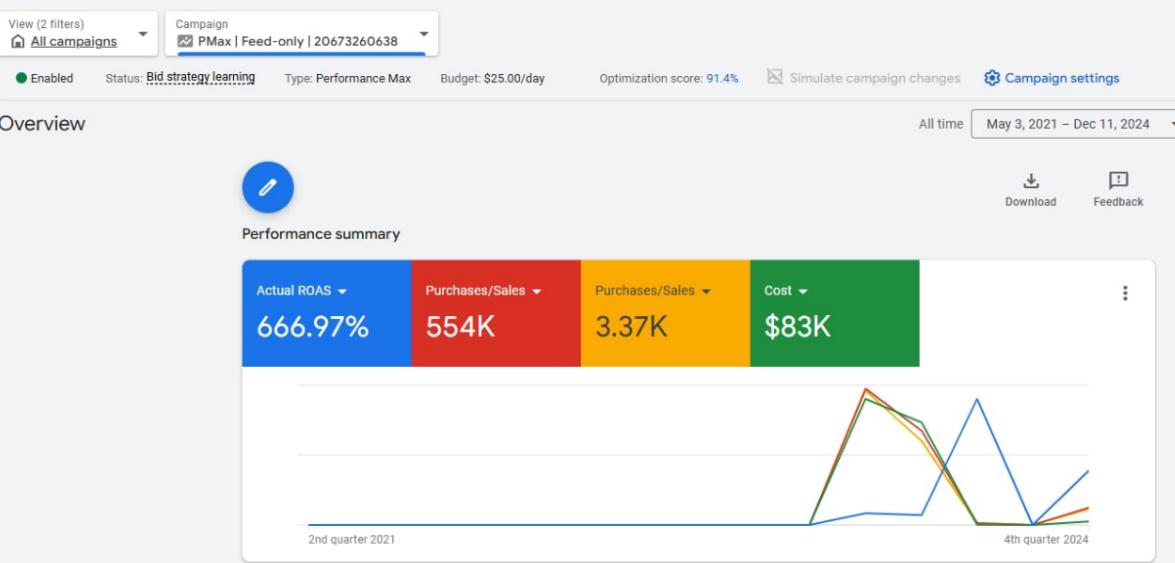Open the Cost metric dropdown
This screenshot has width=1175, height=563.
coord(803,291)
